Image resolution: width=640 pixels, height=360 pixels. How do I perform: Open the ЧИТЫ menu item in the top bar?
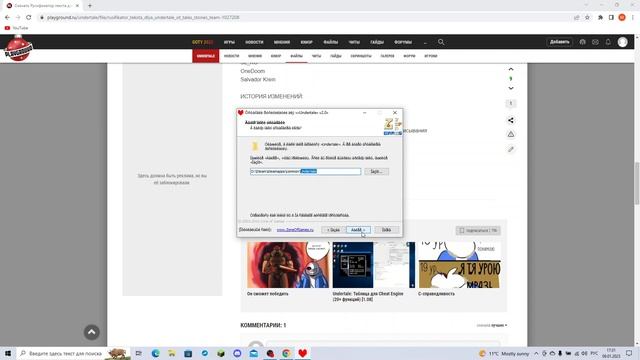point(354,42)
